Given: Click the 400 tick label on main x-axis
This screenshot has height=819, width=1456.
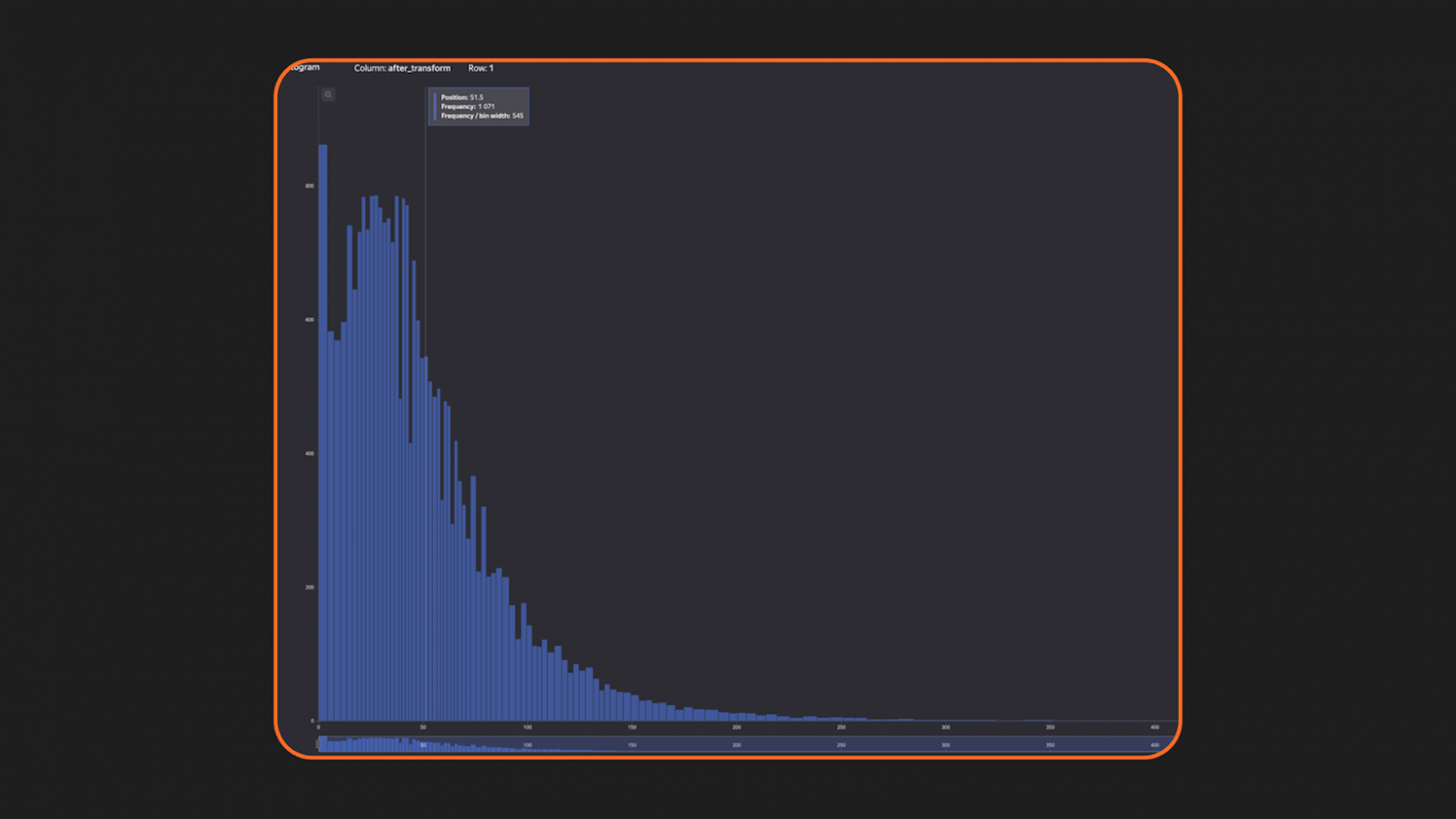Looking at the screenshot, I should tap(1155, 727).
